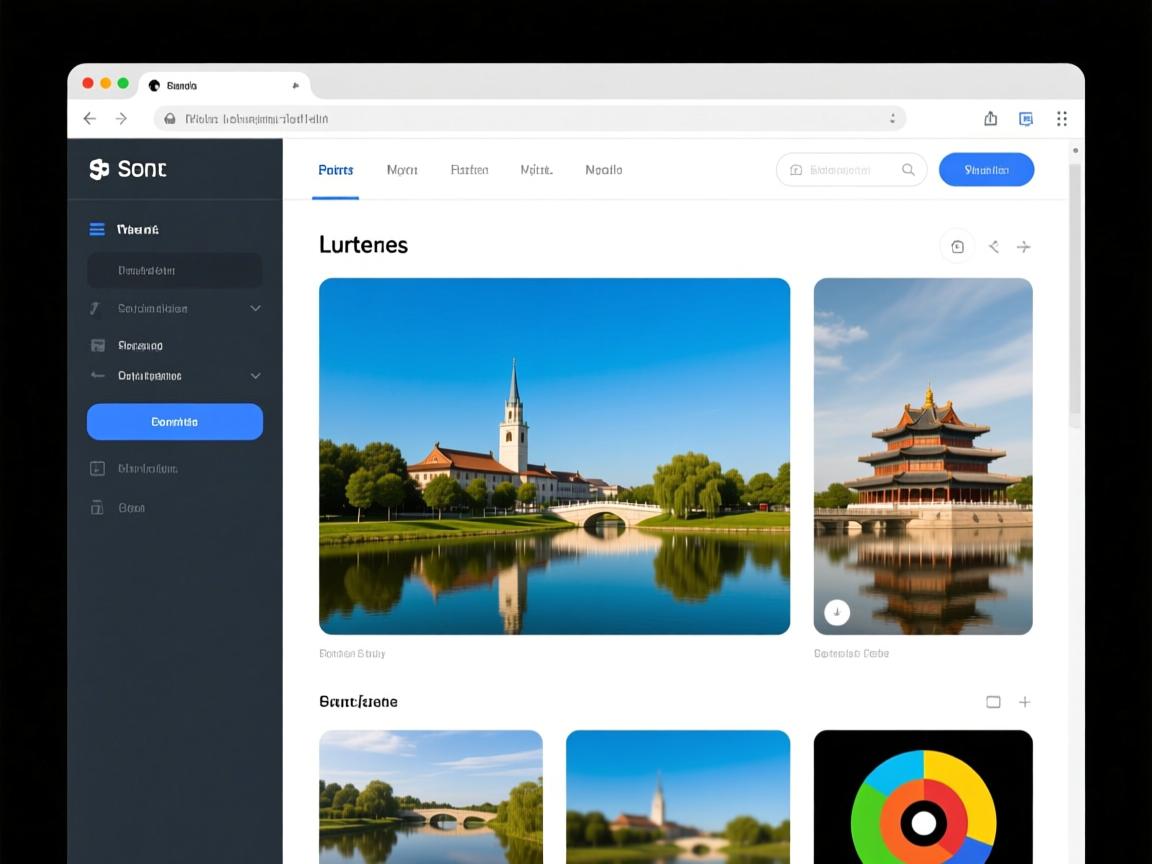Click the download badge on the pagoda image
Screen dimensions: 1152x864
pos(837,611)
